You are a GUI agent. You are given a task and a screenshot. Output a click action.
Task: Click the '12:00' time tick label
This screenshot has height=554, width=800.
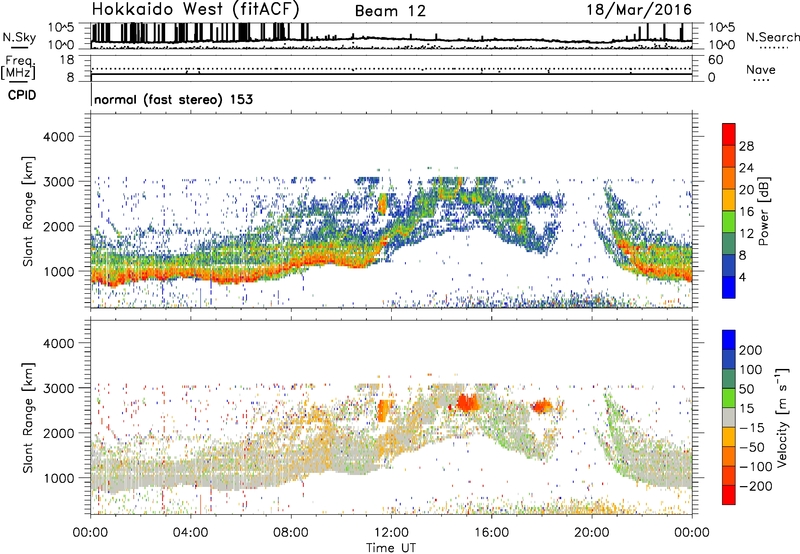click(x=391, y=533)
